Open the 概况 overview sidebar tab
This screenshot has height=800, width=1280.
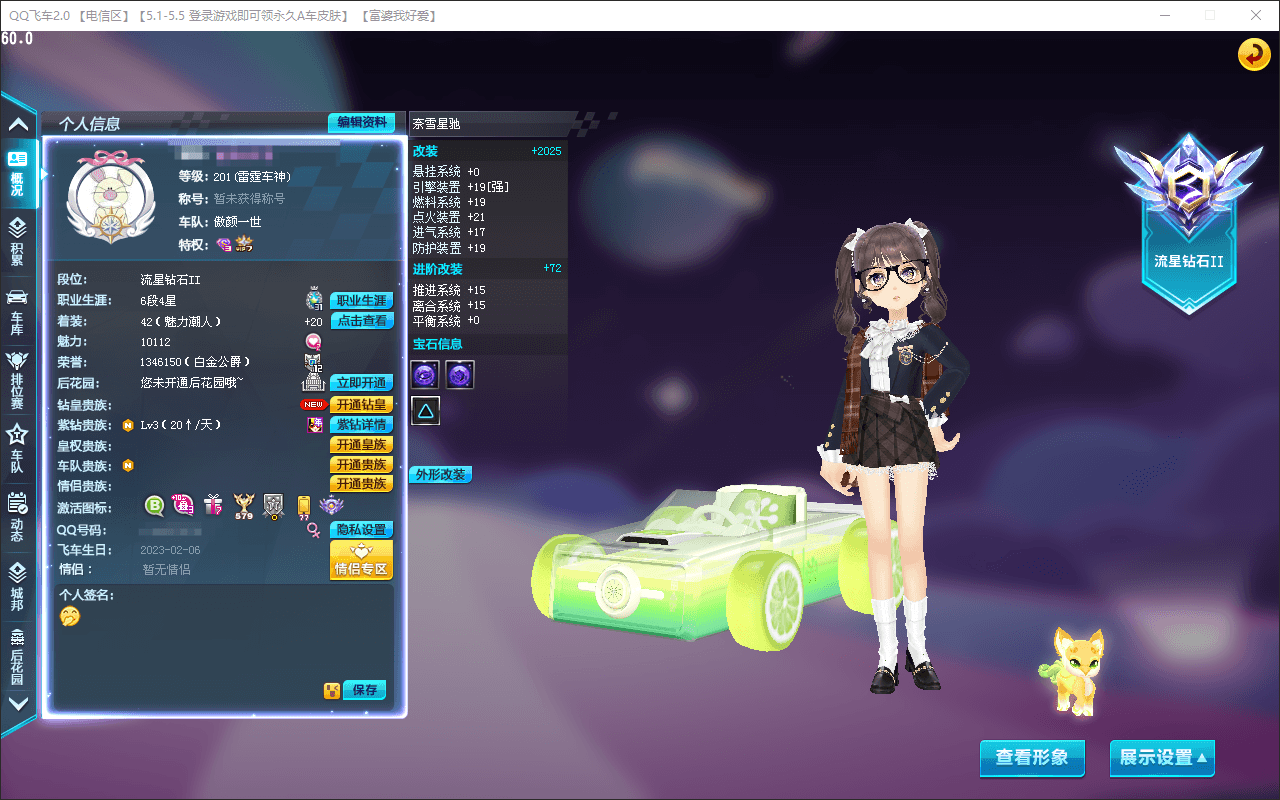click(x=18, y=174)
